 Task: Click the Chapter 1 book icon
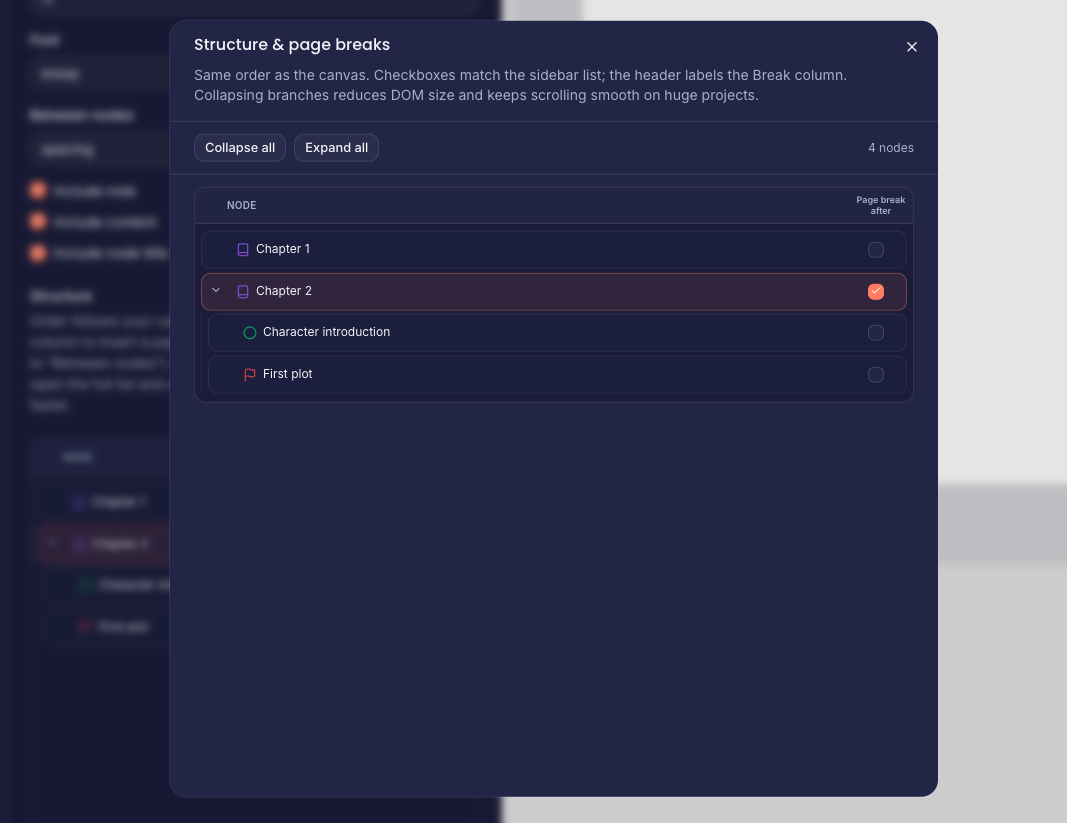click(243, 250)
